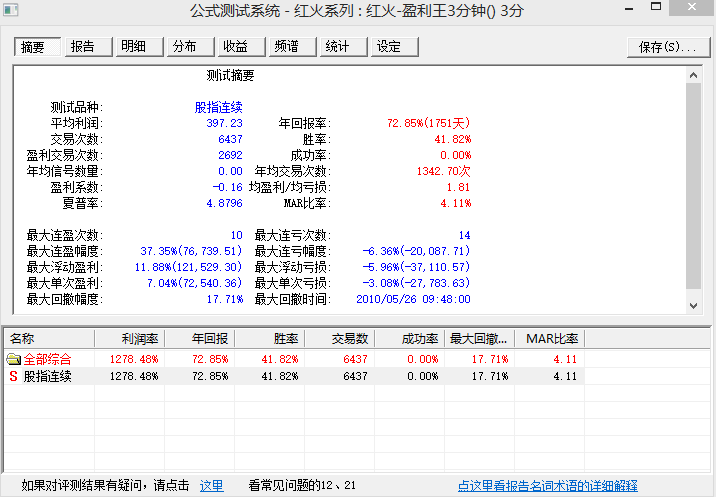Click the 2692 profitable trades value
The height and width of the screenshot is (497, 716).
tap(230, 155)
